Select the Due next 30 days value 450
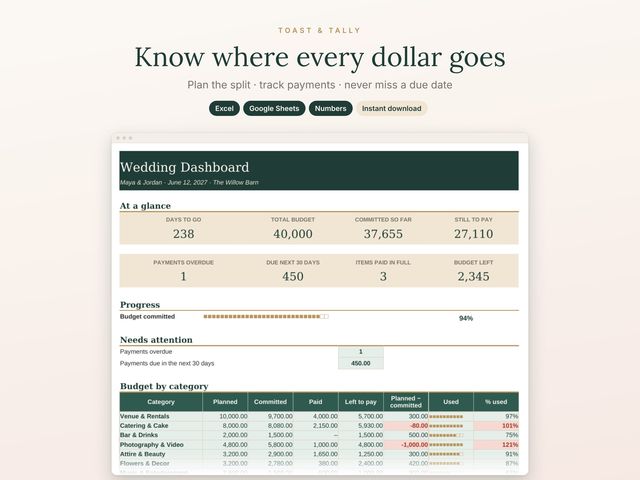Viewport: 640px width, 480px height. (x=293, y=276)
